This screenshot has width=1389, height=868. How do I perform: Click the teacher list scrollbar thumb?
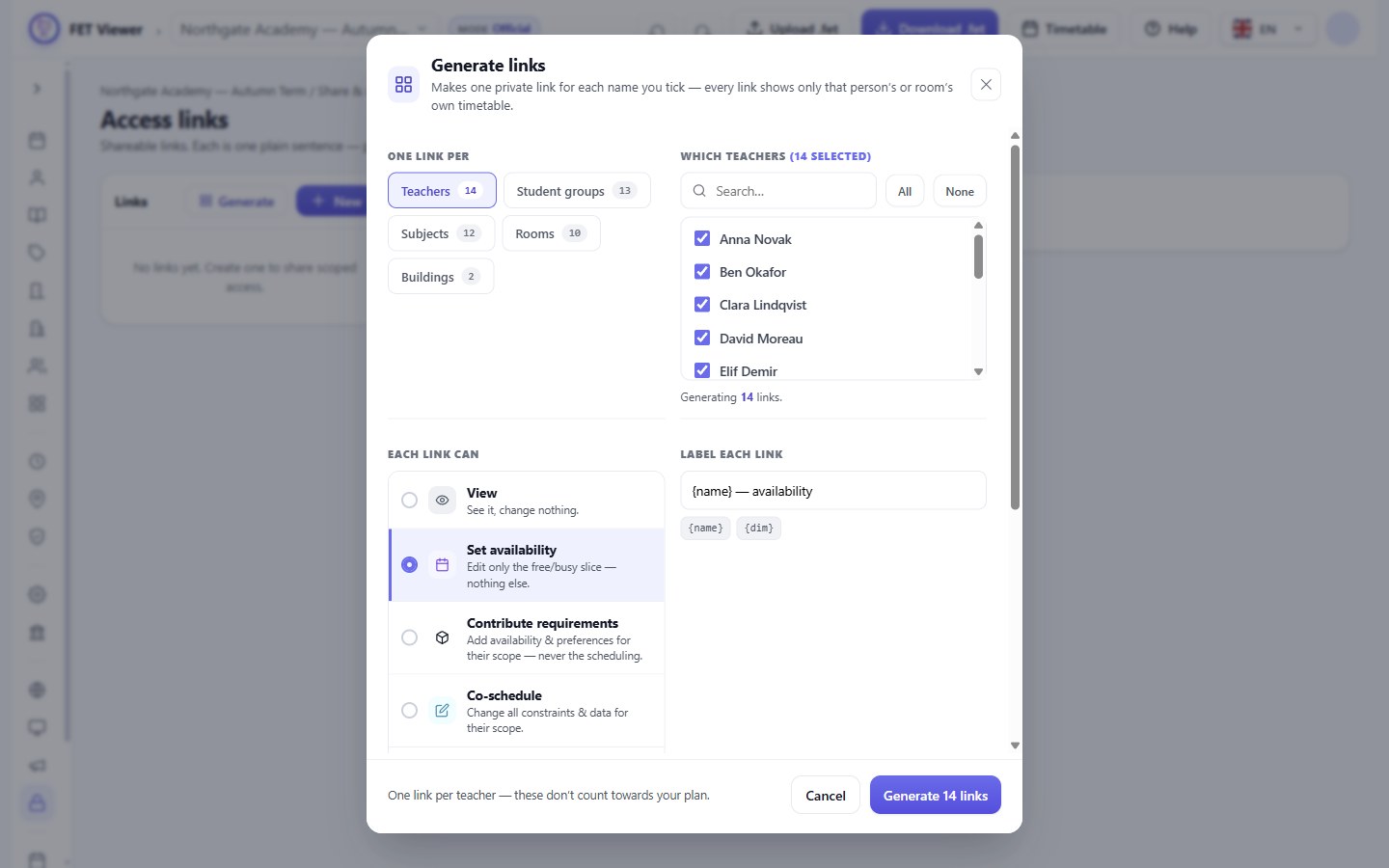tap(978, 257)
